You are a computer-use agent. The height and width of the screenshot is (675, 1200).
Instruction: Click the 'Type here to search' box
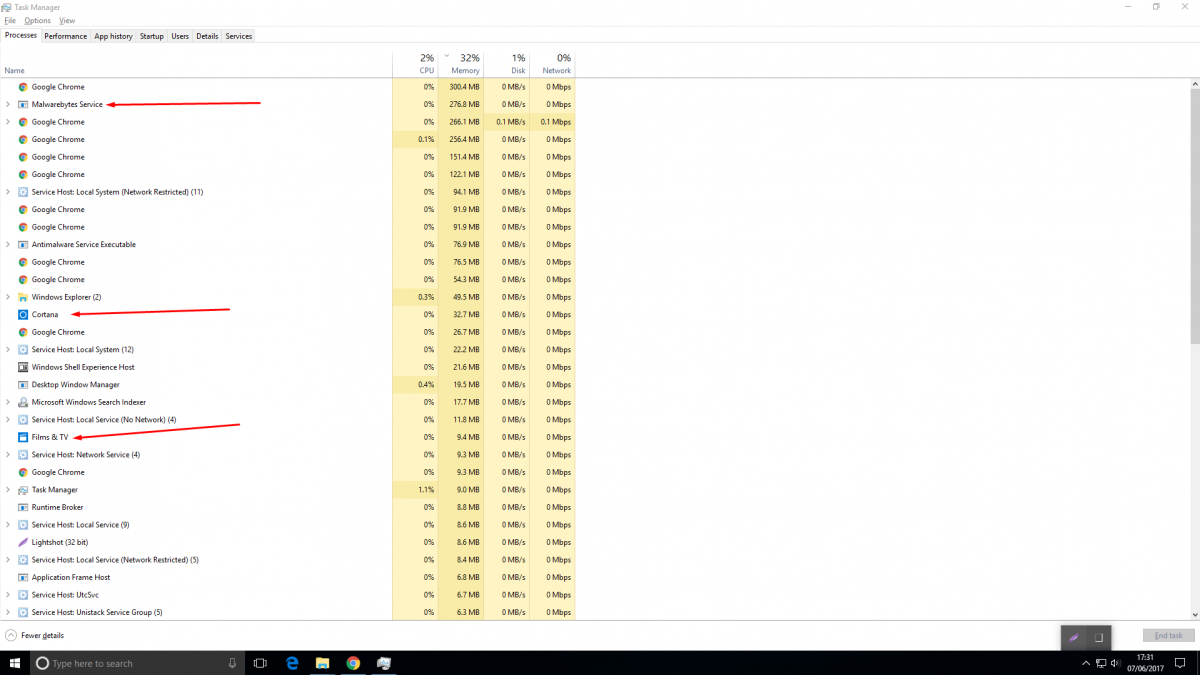click(137, 663)
